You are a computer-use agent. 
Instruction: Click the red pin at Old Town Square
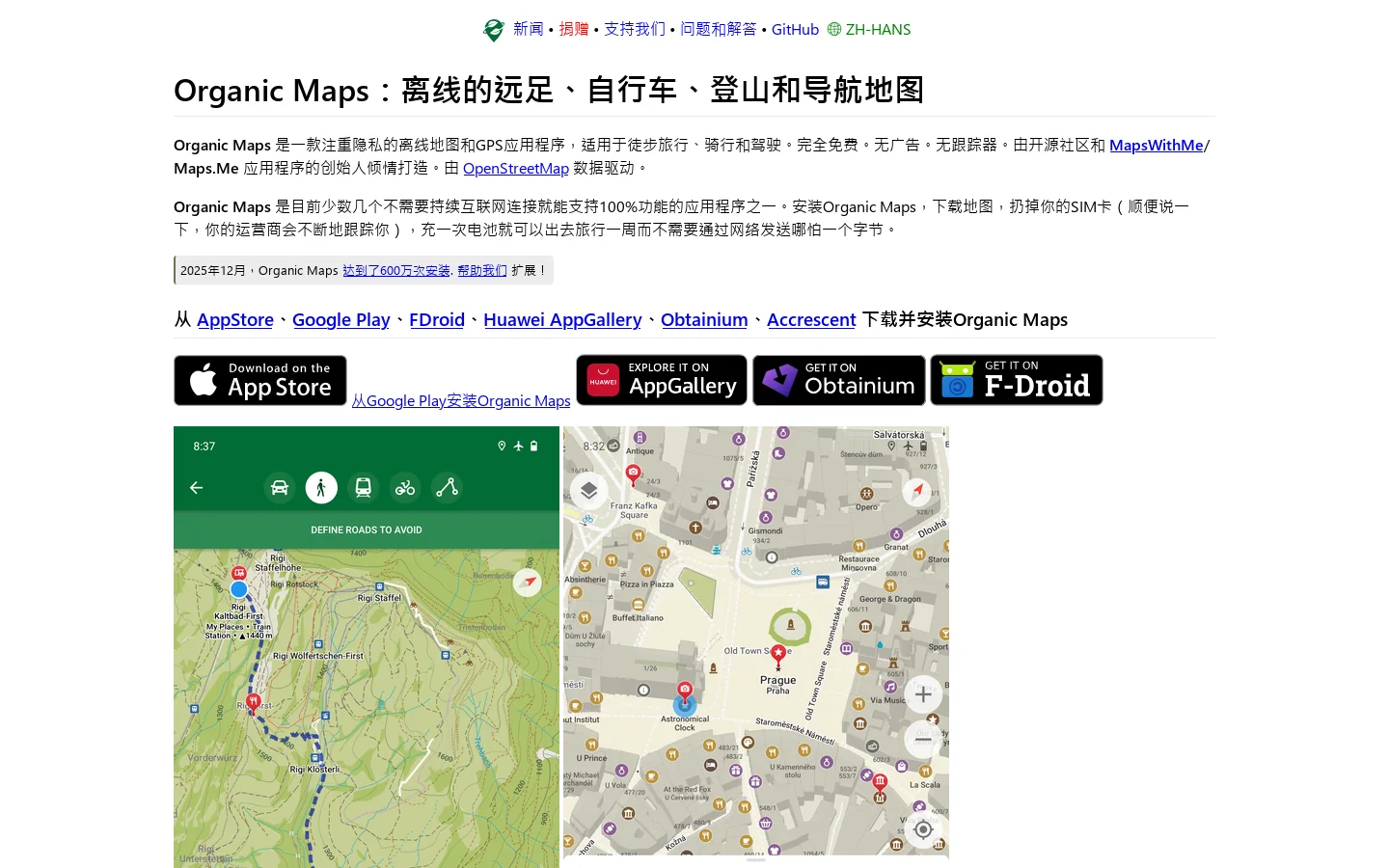(778, 657)
